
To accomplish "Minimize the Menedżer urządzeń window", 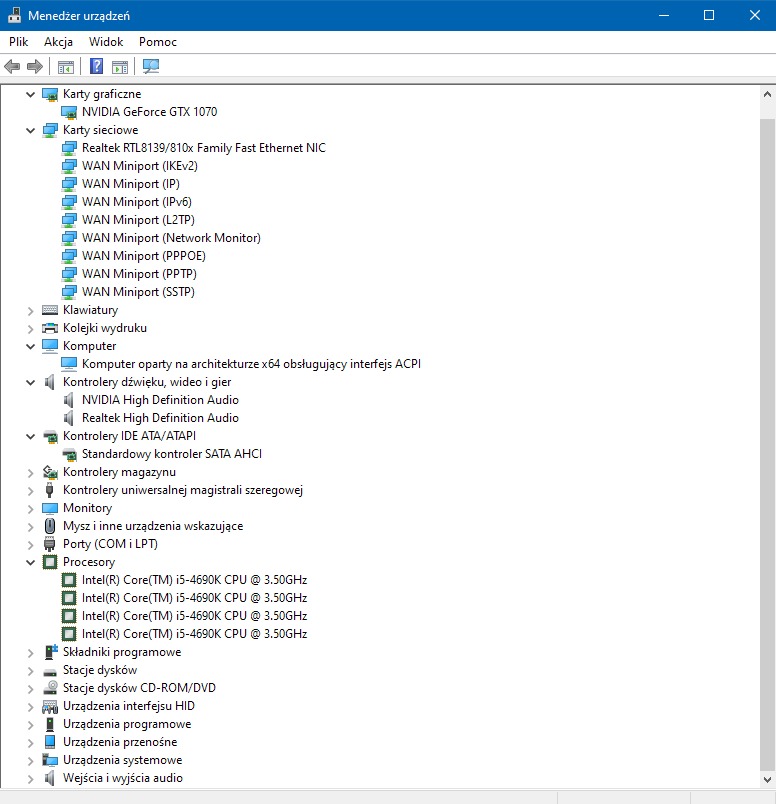I will (x=664, y=15).
